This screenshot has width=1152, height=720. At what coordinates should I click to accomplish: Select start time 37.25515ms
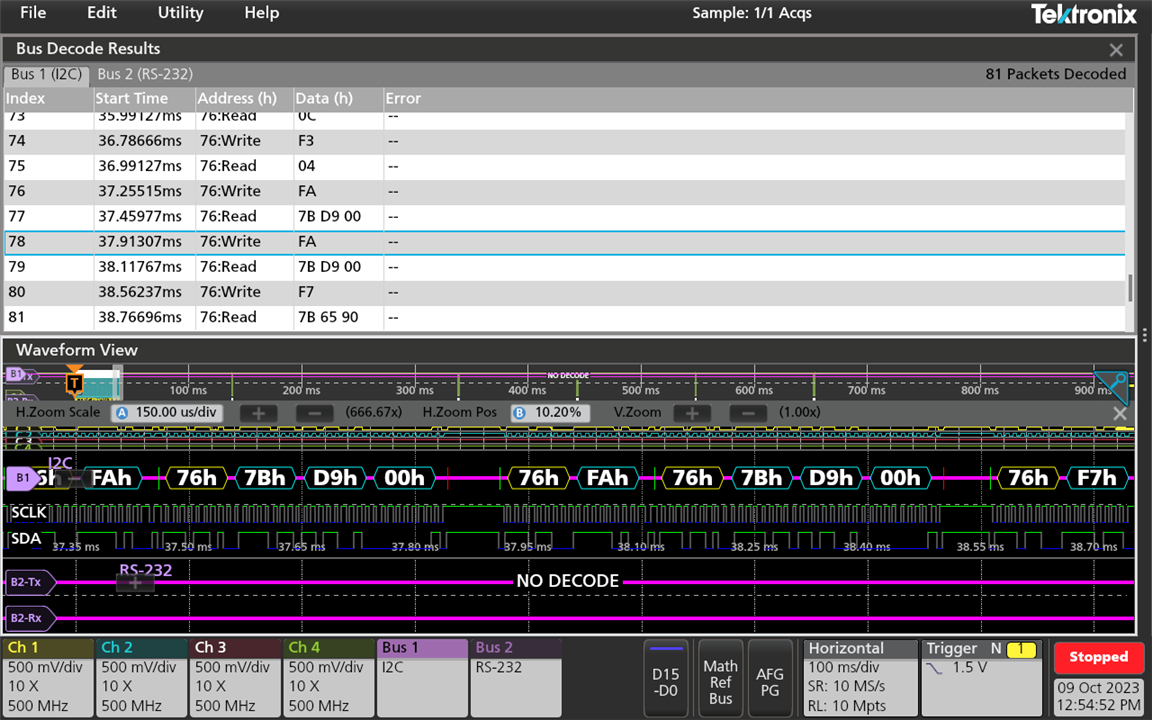tap(140, 191)
